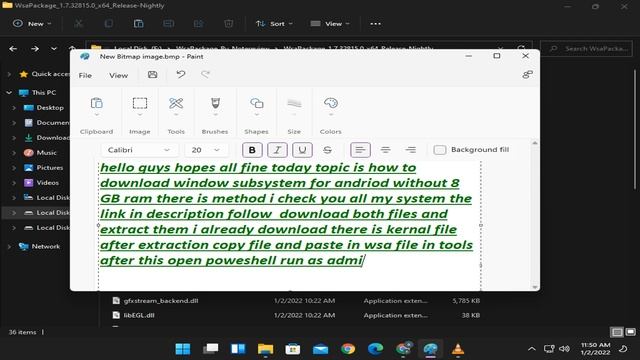
Task: Open recent locations chevron in File Explorer
Action: click(x=54, y=49)
